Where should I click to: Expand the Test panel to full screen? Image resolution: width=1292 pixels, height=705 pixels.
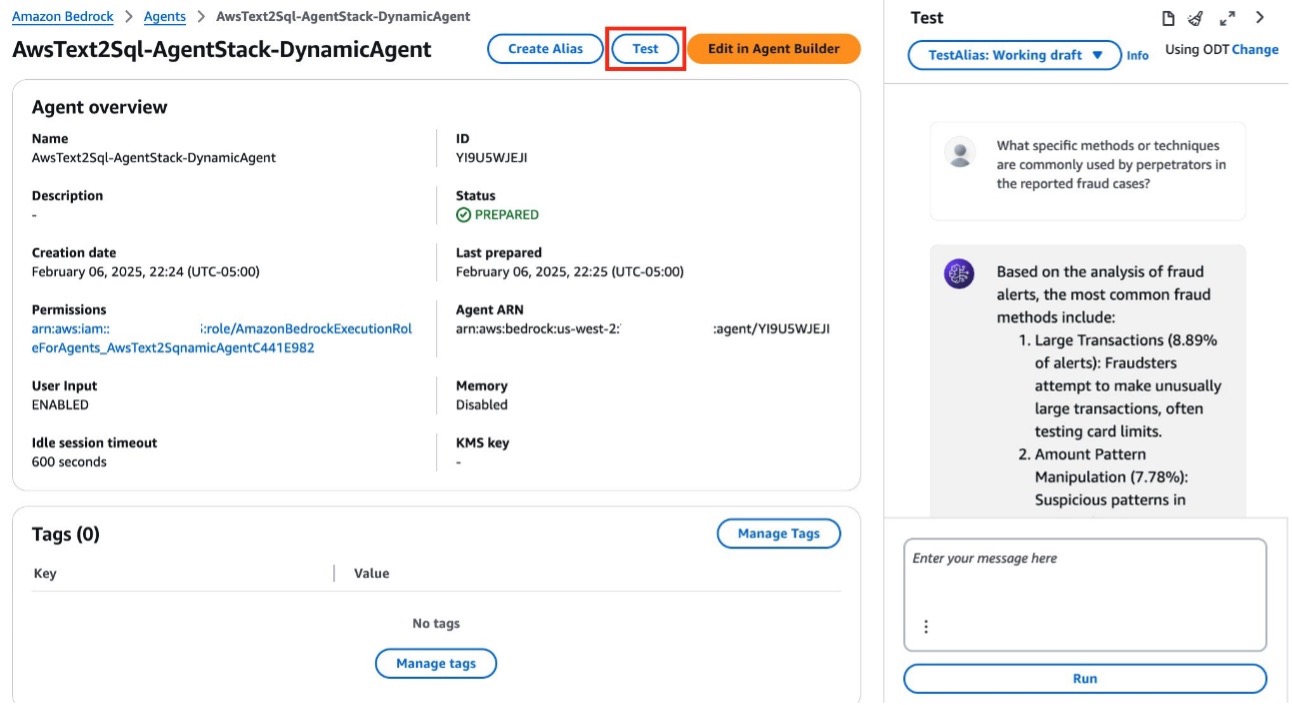pyautogui.click(x=1228, y=18)
